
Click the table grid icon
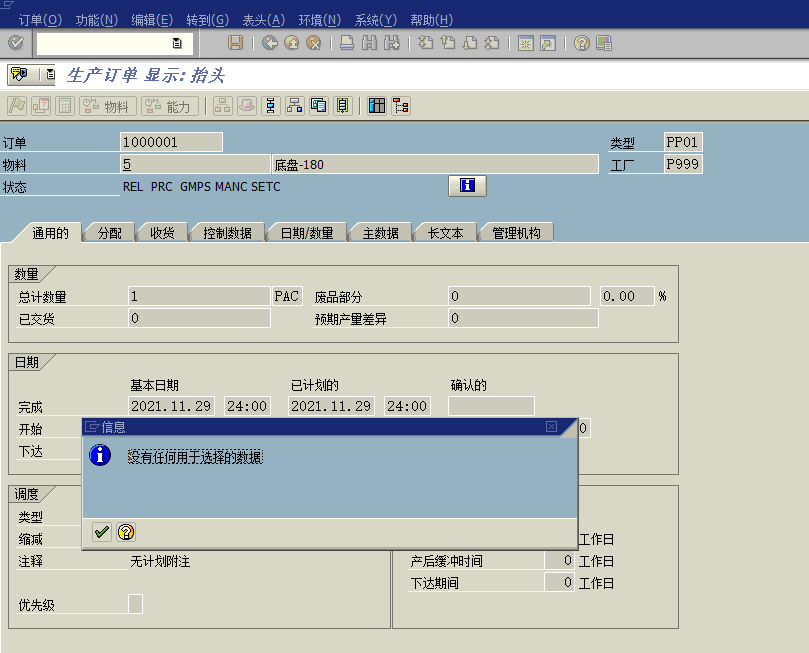pos(377,106)
